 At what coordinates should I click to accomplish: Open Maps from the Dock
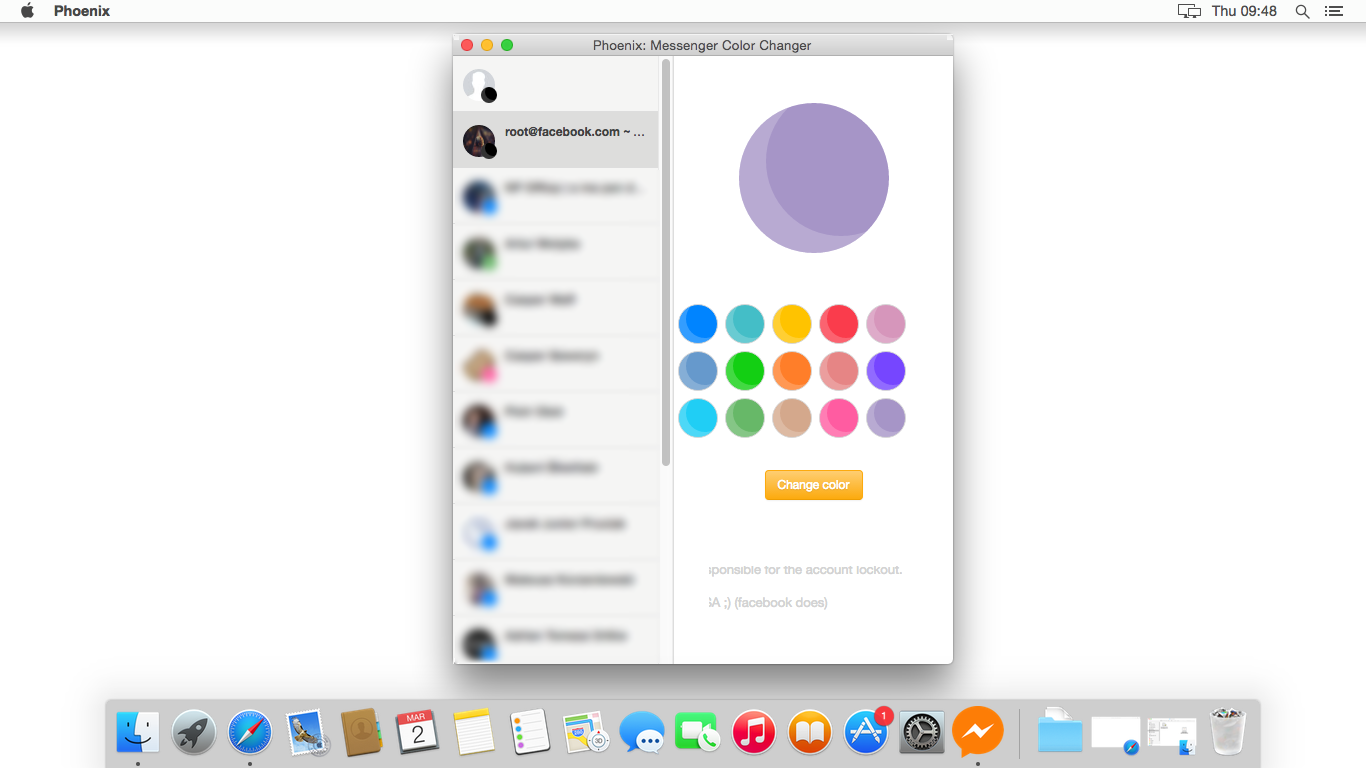[586, 732]
